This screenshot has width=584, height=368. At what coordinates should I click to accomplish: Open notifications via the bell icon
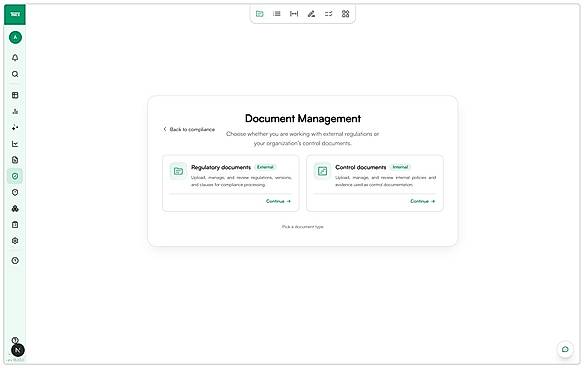point(15,58)
